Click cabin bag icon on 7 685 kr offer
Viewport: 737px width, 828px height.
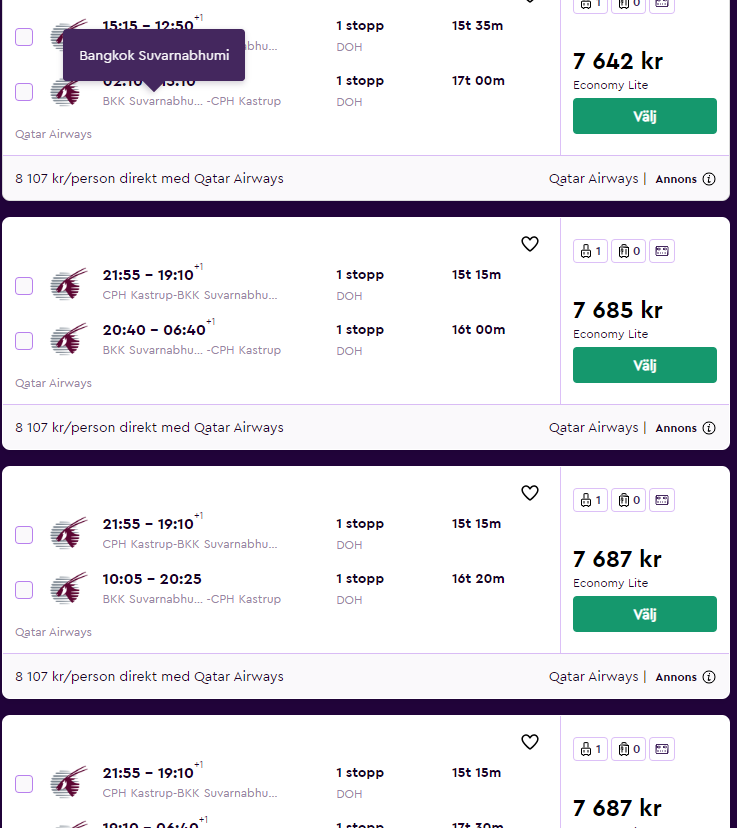click(590, 251)
